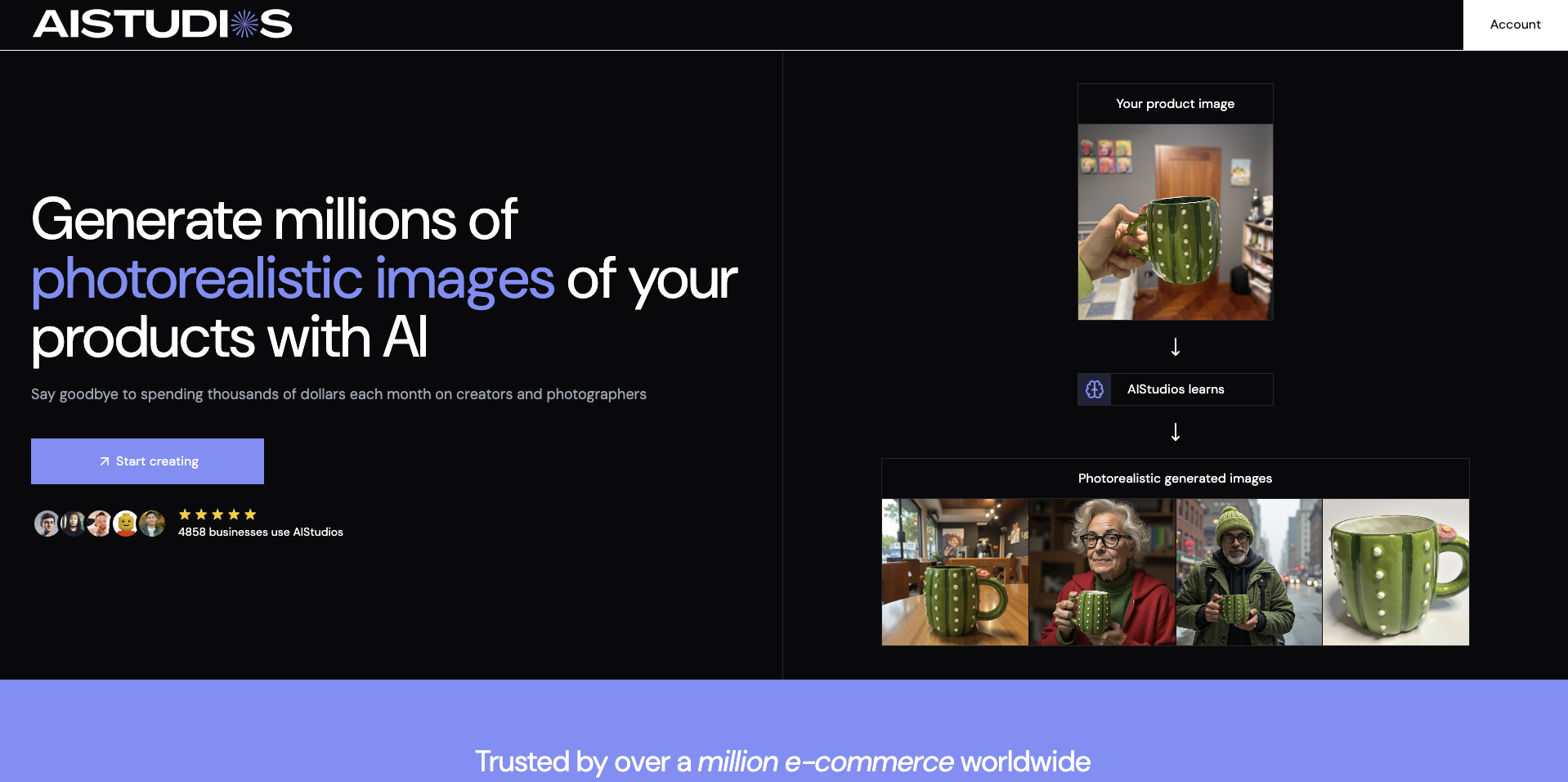Click the 'Your product image' label
Image resolution: width=1568 pixels, height=782 pixels.
coord(1176,104)
